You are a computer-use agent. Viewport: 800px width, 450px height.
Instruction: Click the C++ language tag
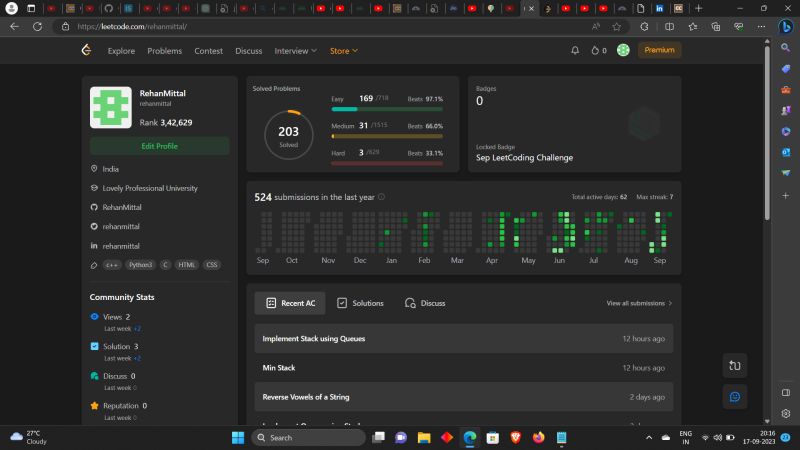pyautogui.click(x=111, y=265)
